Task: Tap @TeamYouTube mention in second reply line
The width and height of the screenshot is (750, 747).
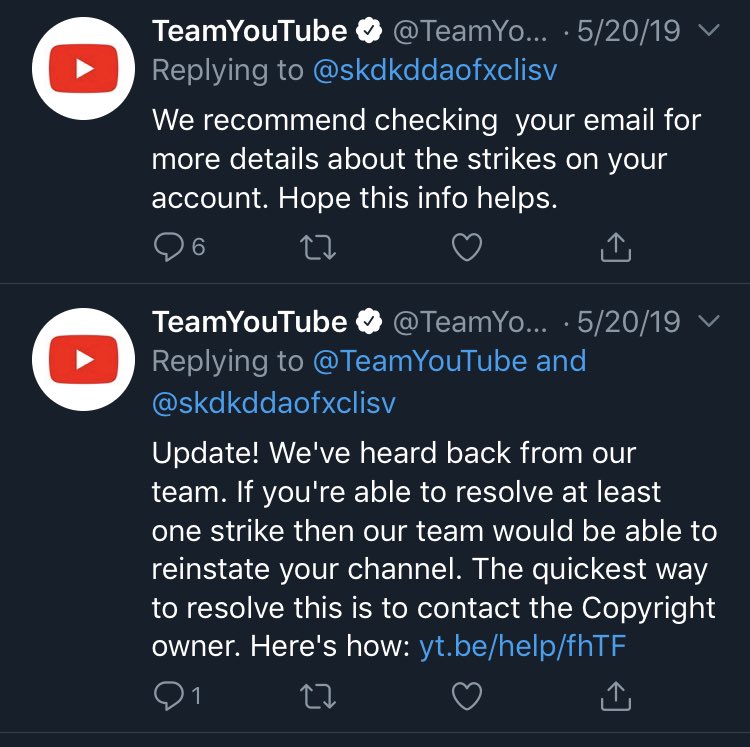Action: (421, 361)
